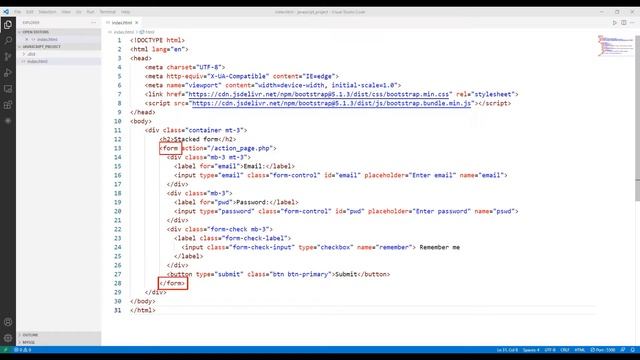Click UTF-8 encoding in status bar
The image size is (640, 360).
[x=550, y=350]
